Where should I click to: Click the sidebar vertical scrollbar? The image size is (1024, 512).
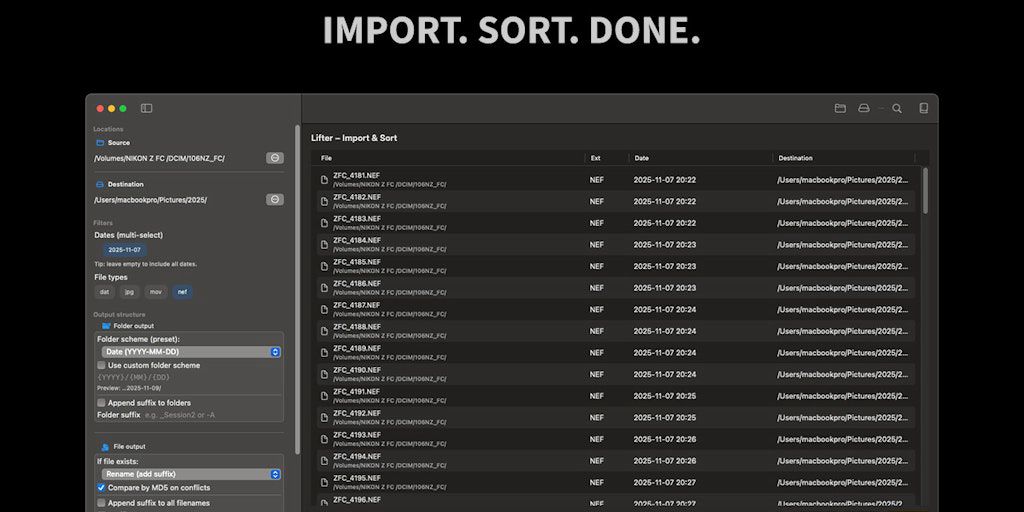[x=298, y=289]
